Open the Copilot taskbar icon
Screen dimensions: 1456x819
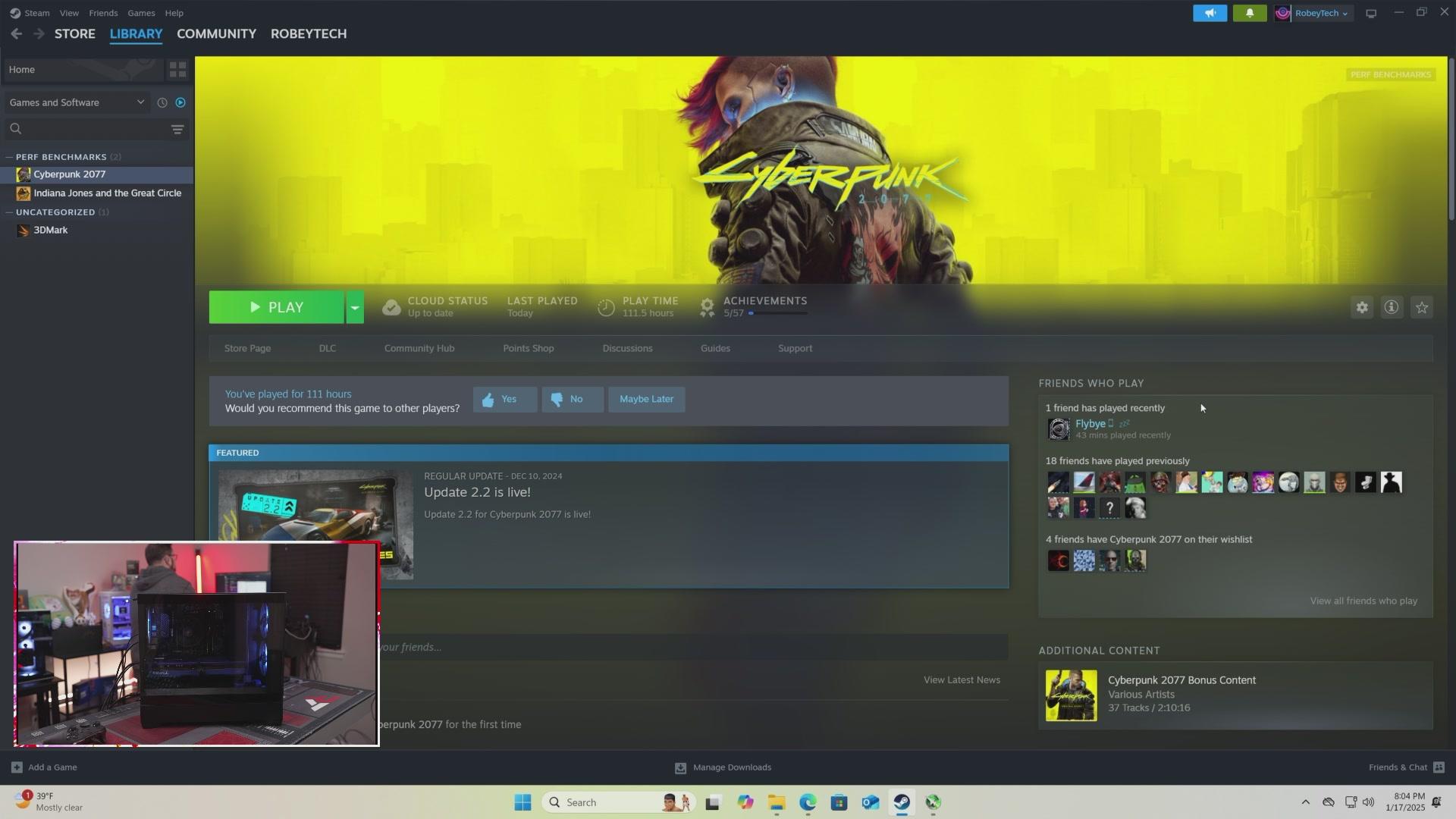pyautogui.click(x=745, y=802)
